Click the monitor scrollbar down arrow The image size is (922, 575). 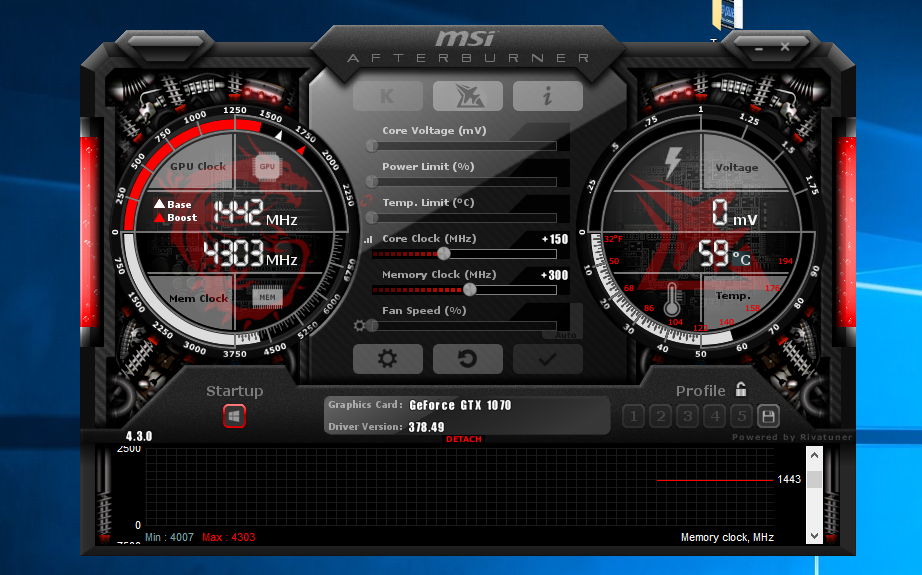point(814,536)
